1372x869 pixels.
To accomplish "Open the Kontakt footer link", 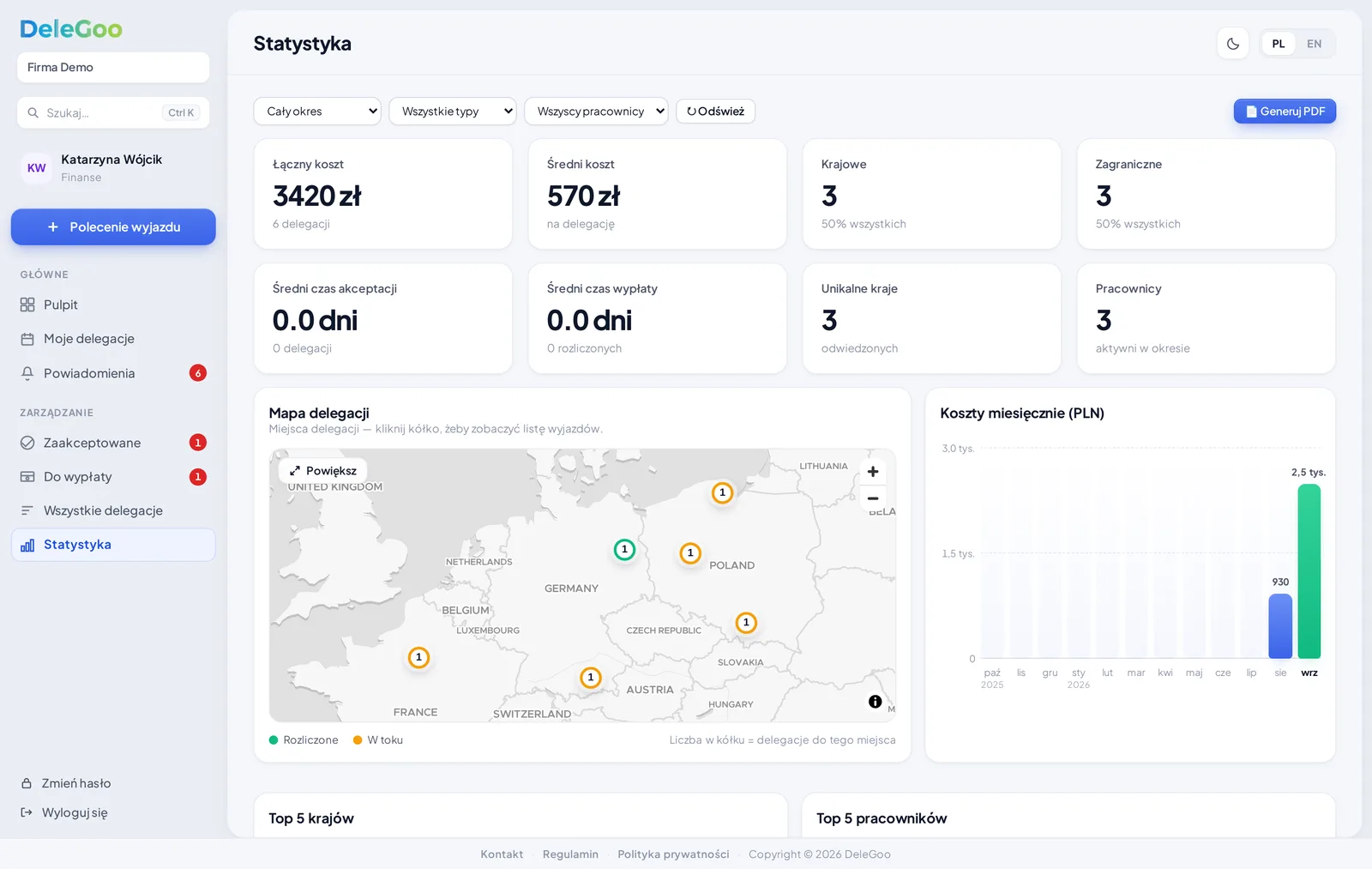I will coord(502,854).
